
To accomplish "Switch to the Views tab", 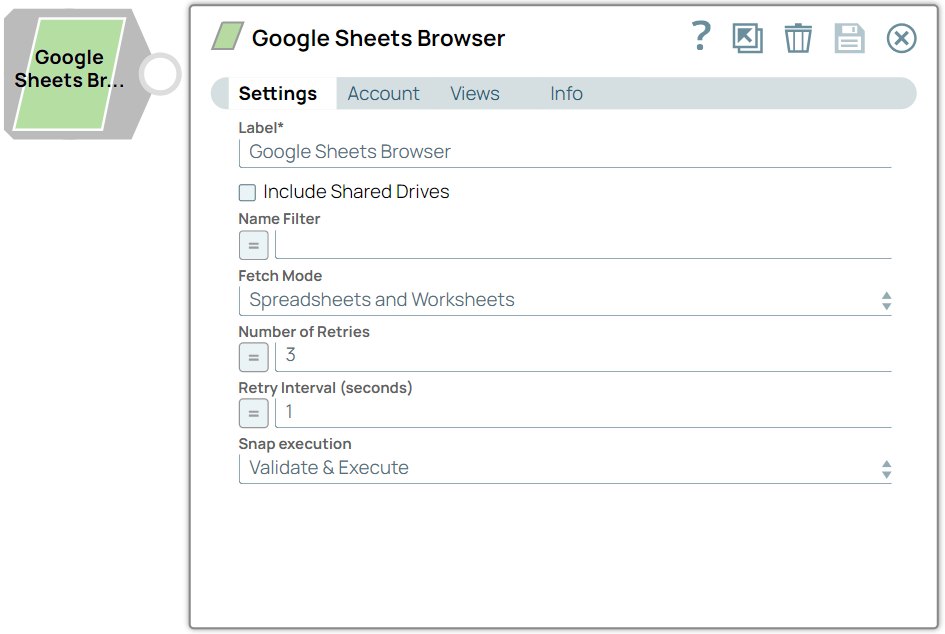I will pos(475,93).
